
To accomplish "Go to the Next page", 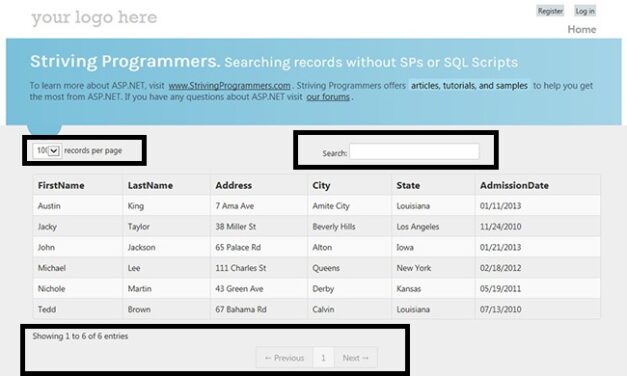I will pyautogui.click(x=355, y=358).
